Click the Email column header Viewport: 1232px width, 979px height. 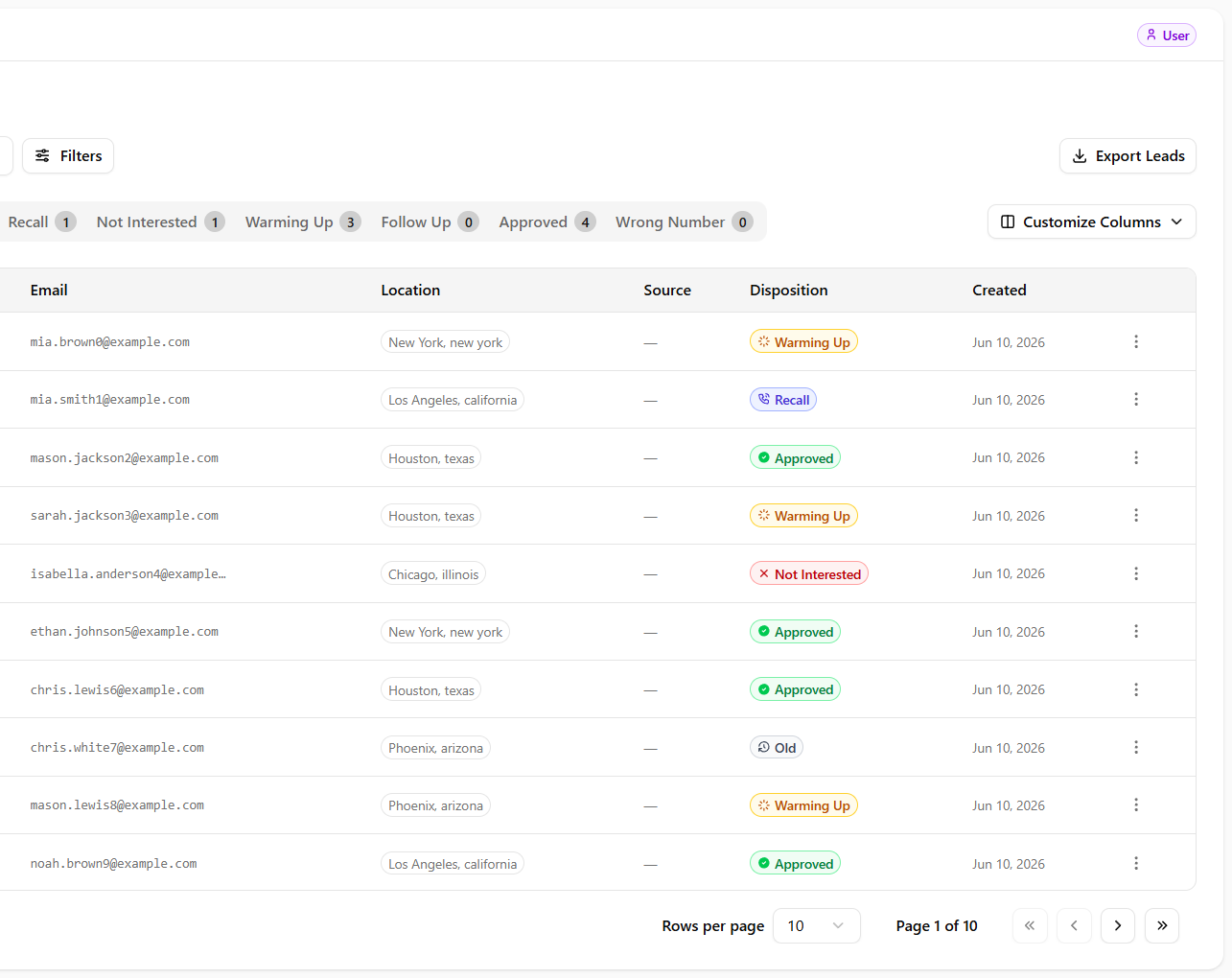(x=49, y=290)
